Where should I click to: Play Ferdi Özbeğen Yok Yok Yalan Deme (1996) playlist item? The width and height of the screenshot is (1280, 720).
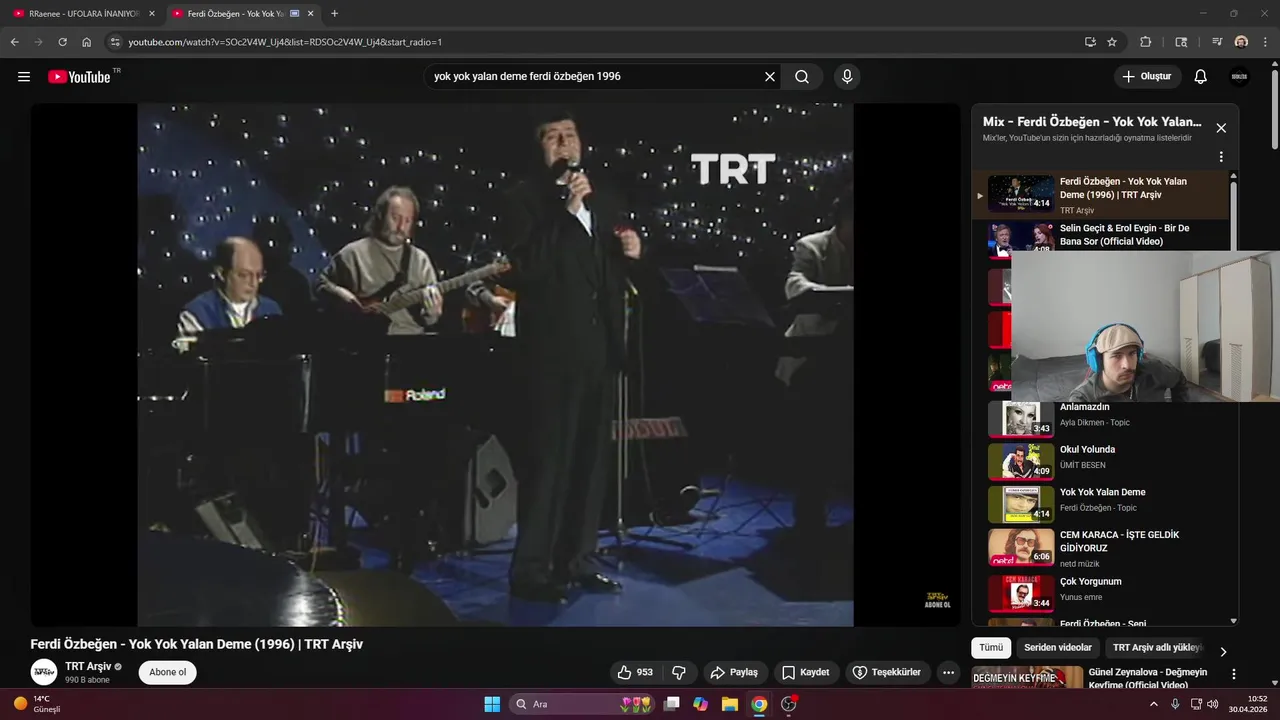(1100, 195)
